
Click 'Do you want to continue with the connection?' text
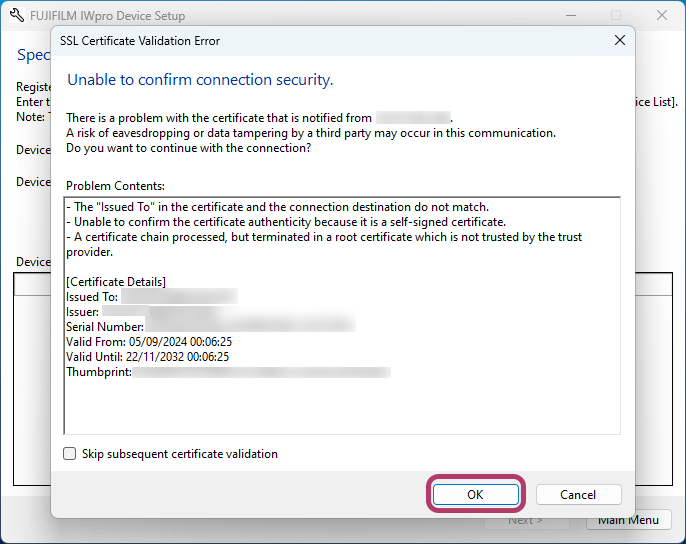(189, 148)
